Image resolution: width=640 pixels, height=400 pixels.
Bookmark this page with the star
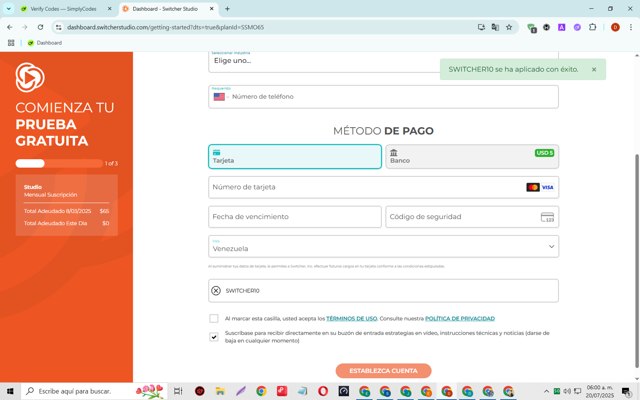[x=509, y=27]
